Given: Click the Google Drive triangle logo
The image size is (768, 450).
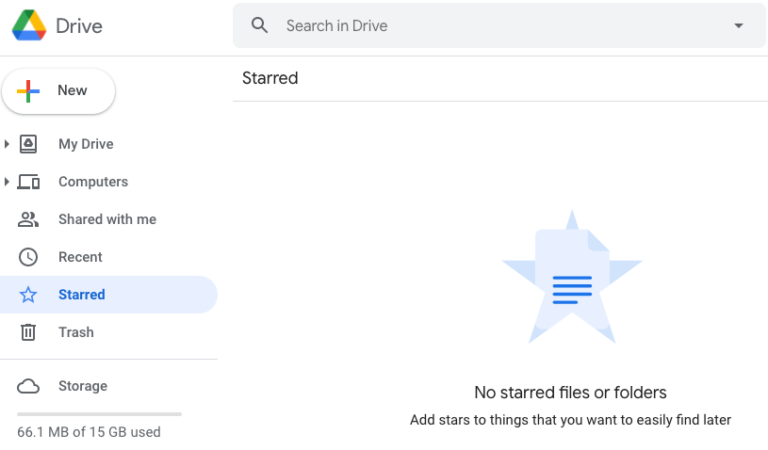Looking at the screenshot, I should point(29,26).
